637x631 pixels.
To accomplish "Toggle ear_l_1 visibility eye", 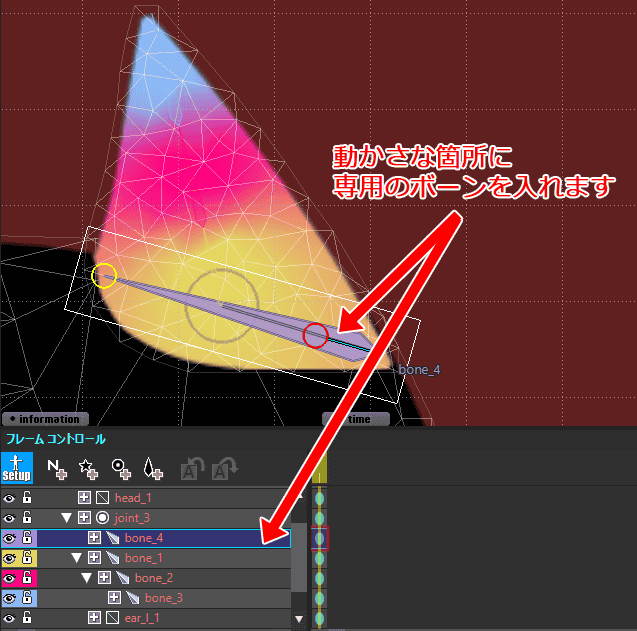I will (x=9, y=618).
